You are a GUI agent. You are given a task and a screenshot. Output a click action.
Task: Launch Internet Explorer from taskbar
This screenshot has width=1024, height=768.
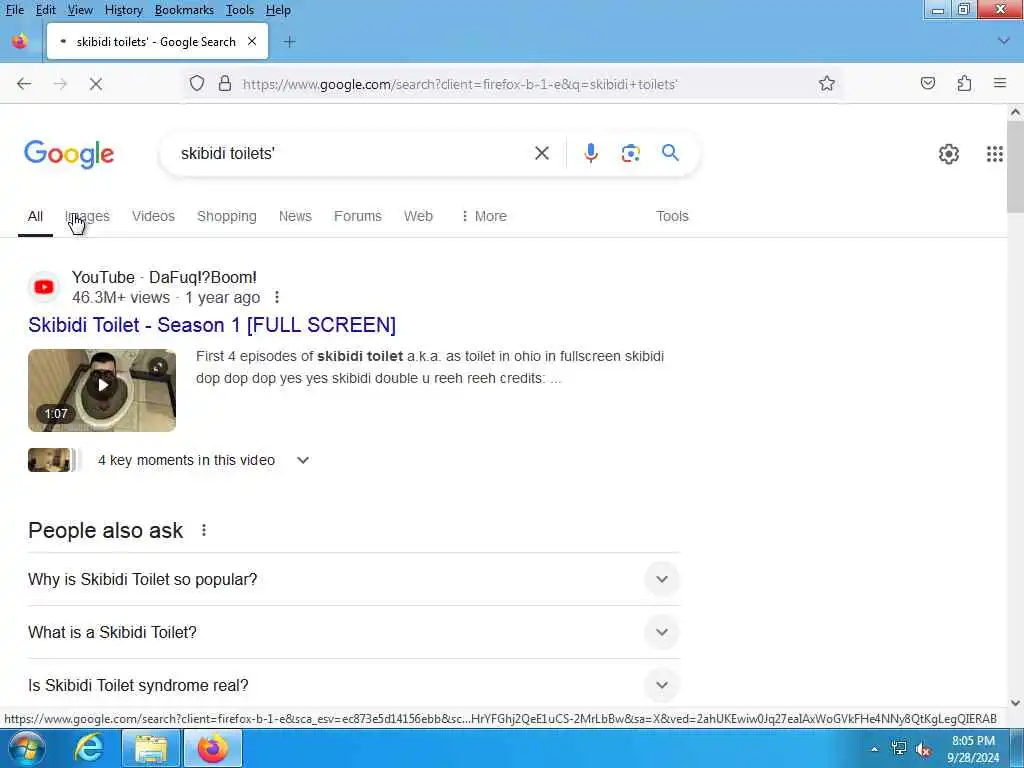coord(88,748)
